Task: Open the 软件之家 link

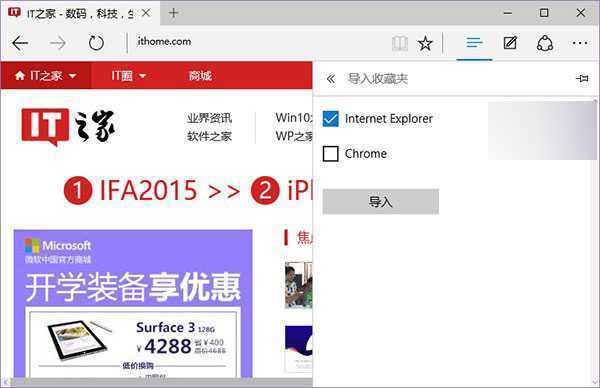Action: [x=209, y=136]
